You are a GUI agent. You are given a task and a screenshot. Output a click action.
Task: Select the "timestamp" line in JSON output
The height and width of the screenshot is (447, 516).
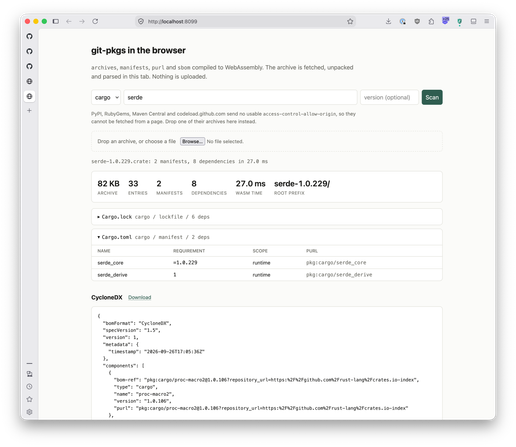click(x=156, y=351)
